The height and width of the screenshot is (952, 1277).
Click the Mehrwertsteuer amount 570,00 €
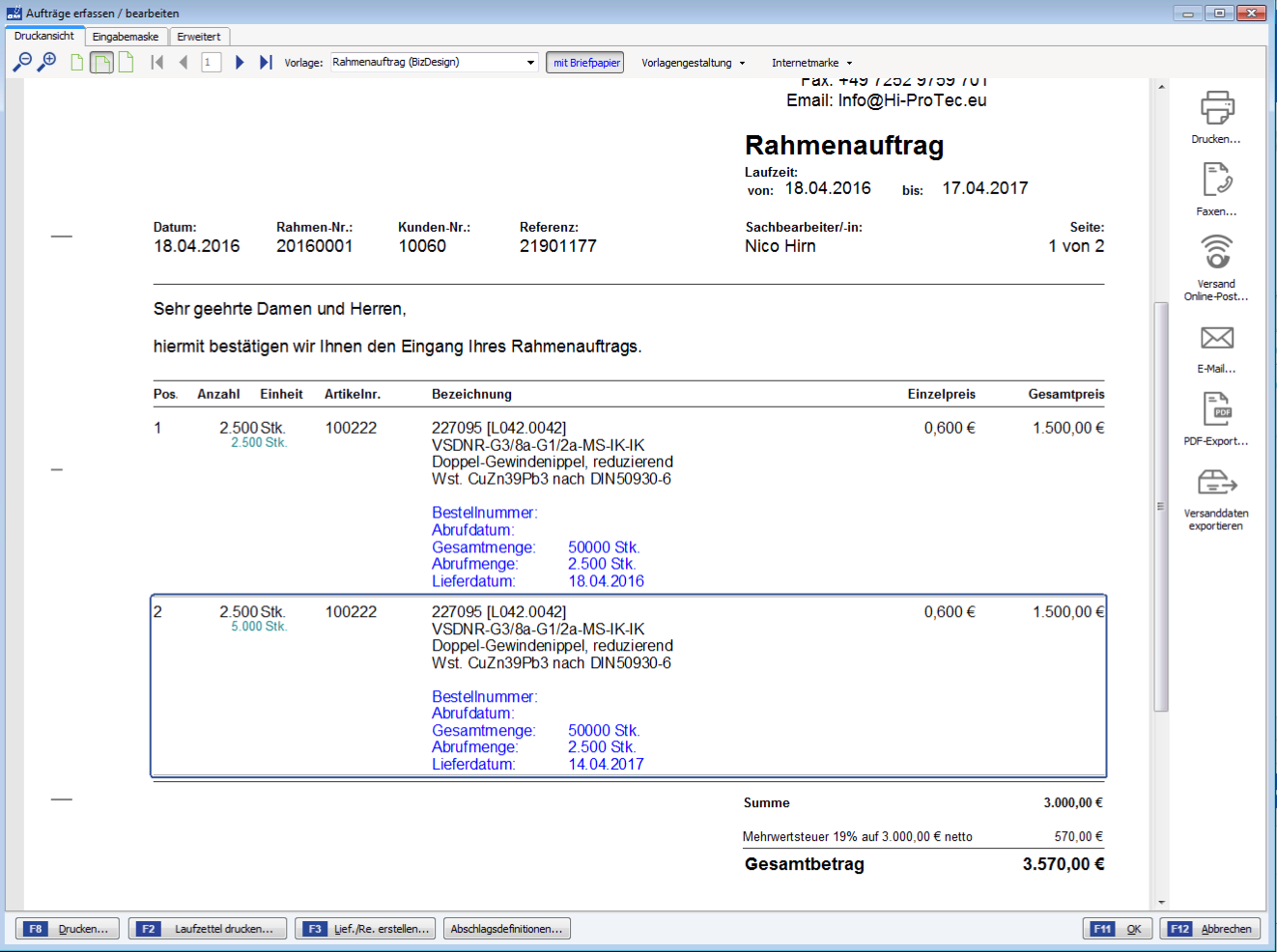click(x=1079, y=837)
